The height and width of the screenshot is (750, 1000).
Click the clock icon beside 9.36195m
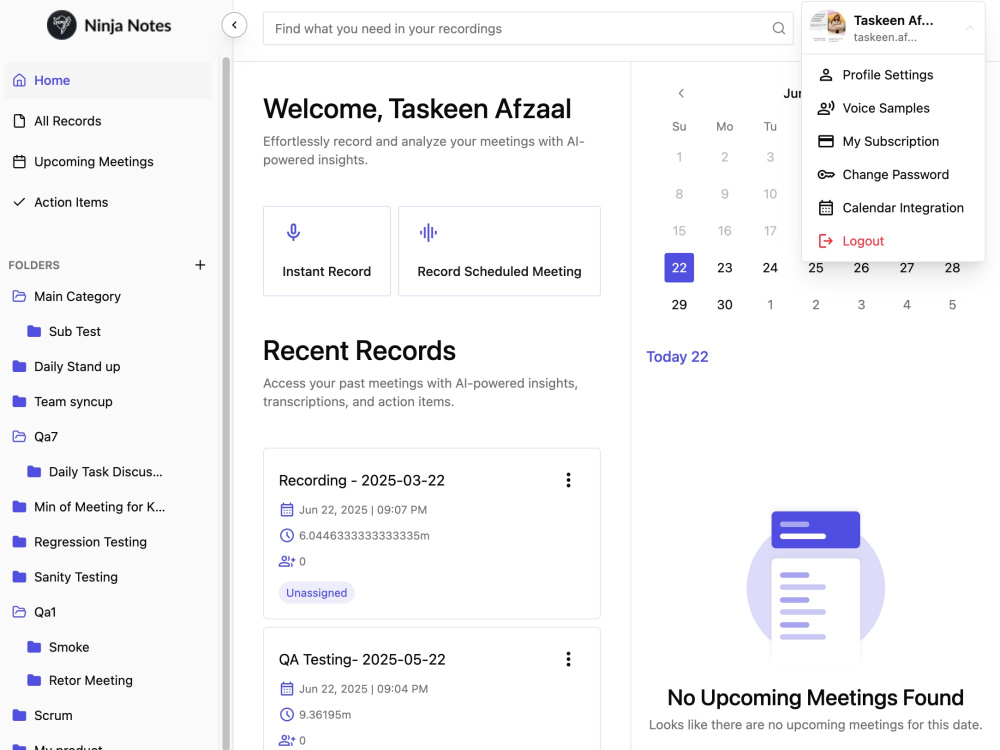tap(287, 715)
